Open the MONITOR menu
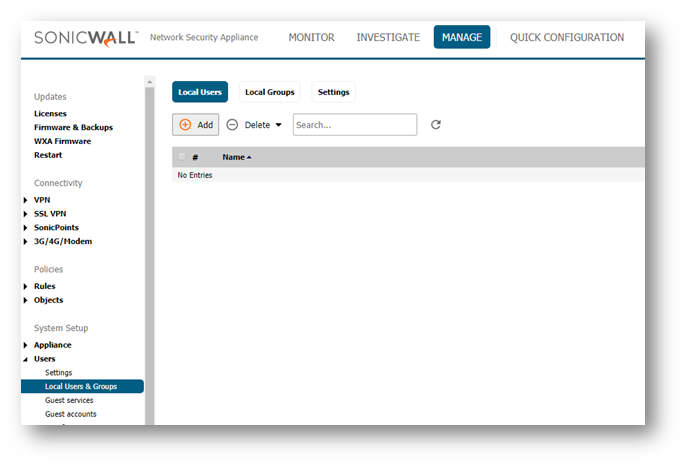 311,38
